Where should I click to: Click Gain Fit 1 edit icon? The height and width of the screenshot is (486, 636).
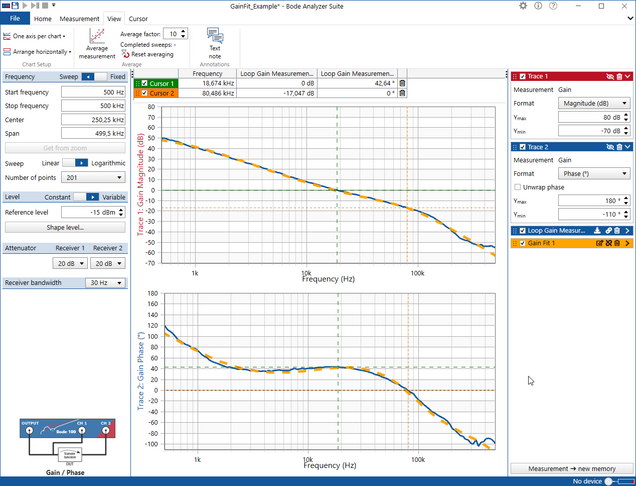[599, 243]
